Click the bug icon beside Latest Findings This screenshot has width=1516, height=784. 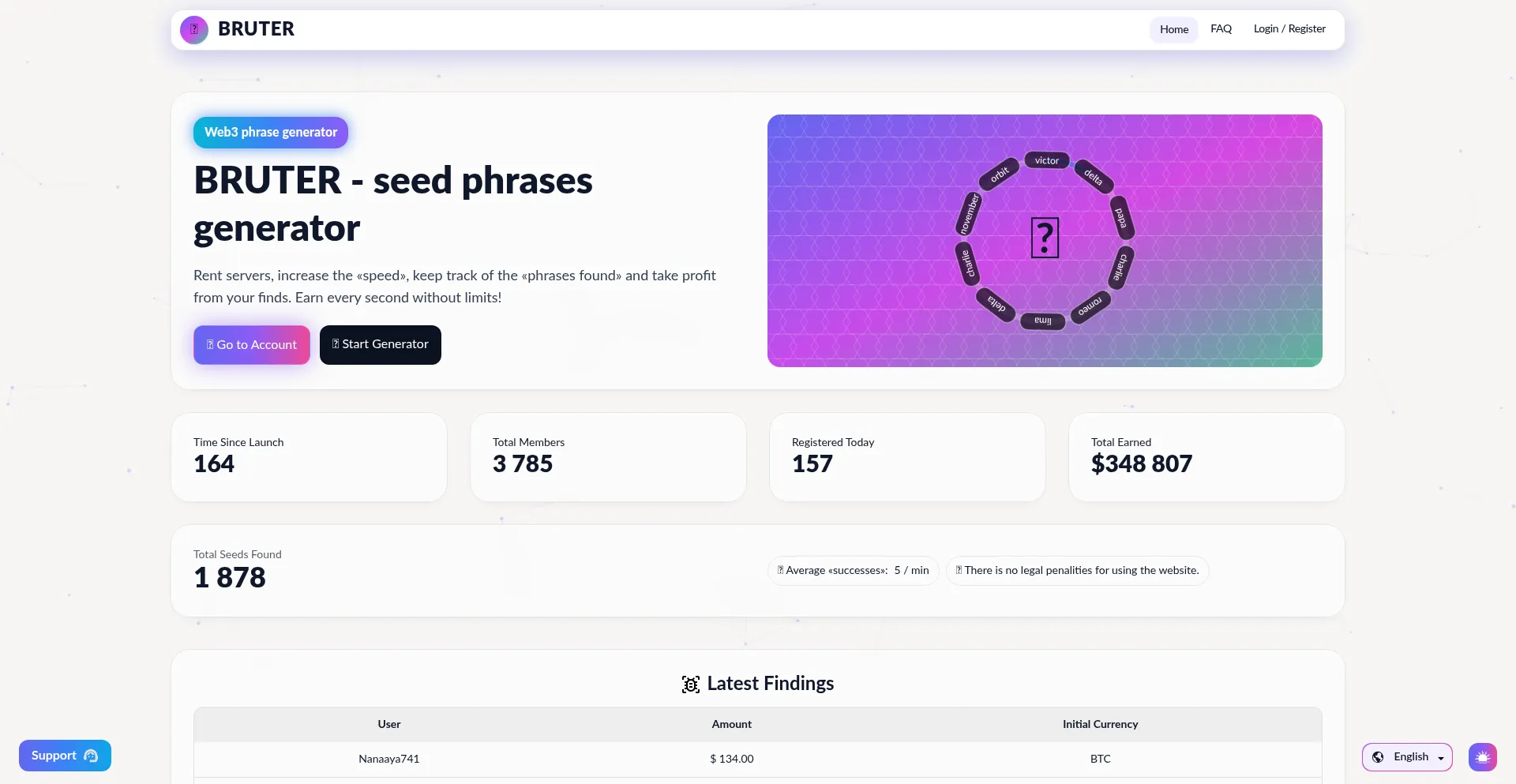[x=691, y=685]
